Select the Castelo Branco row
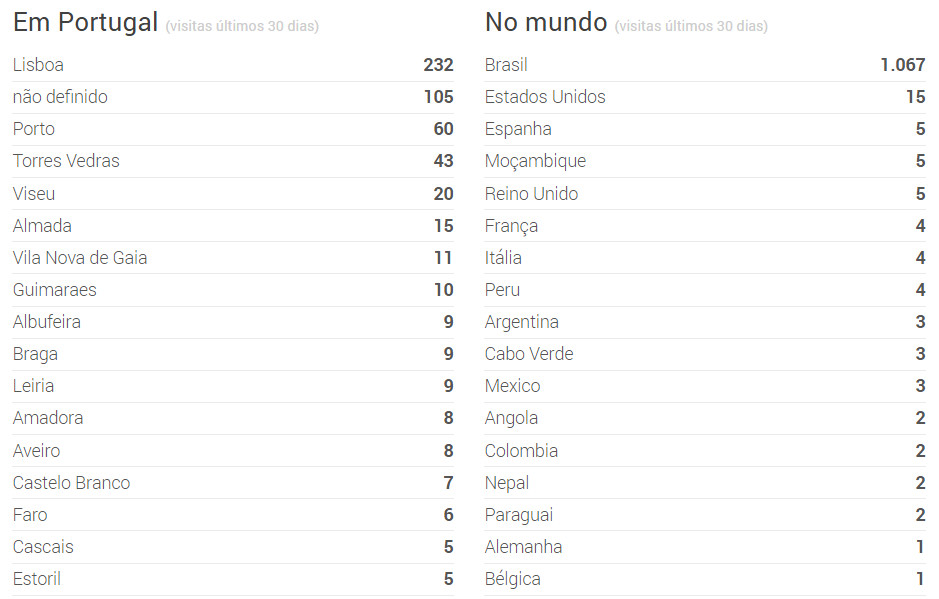939x599 pixels. pos(233,483)
